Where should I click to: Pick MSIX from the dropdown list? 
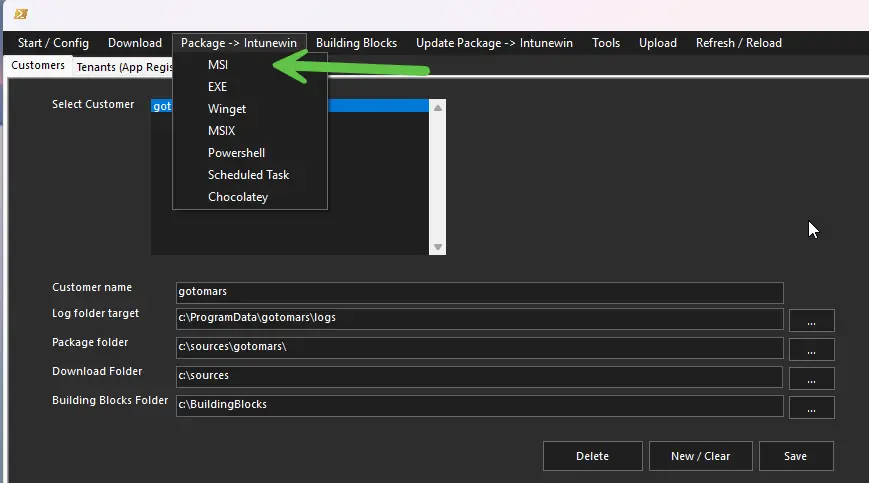pyautogui.click(x=221, y=131)
